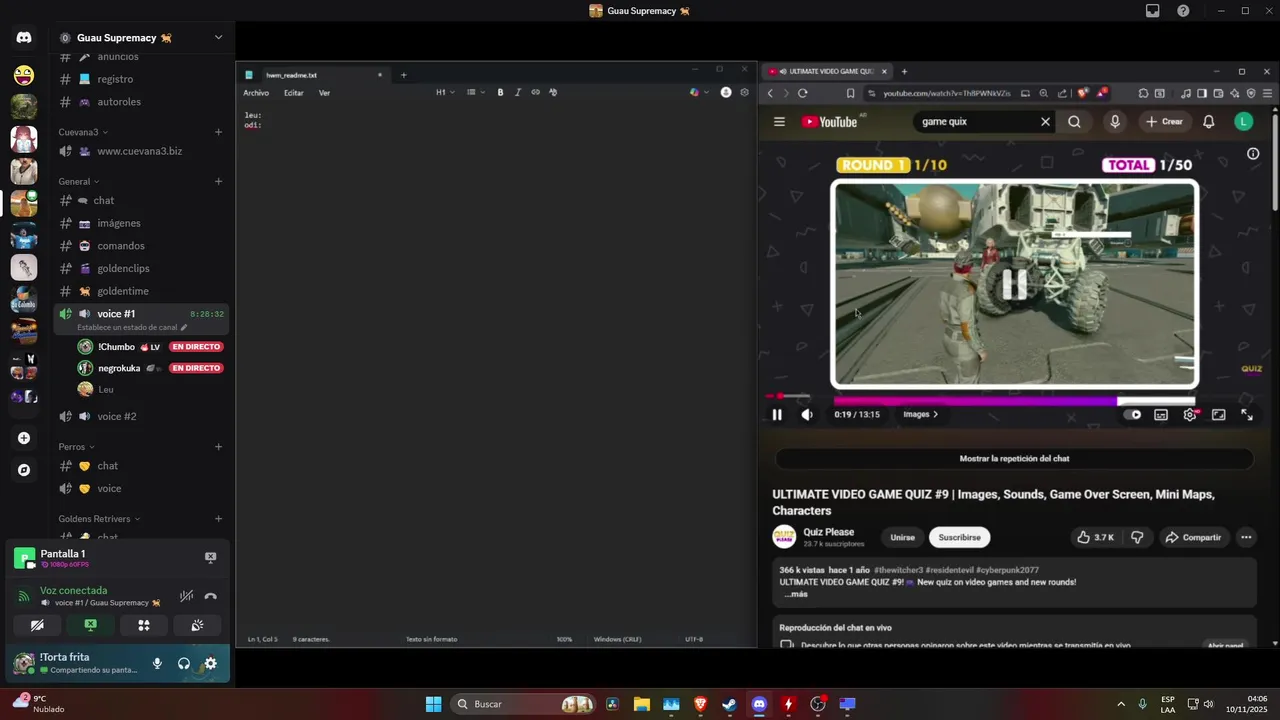1280x720 pixels.
Task: Open Discord explore servers compass icon
Action: [24, 470]
